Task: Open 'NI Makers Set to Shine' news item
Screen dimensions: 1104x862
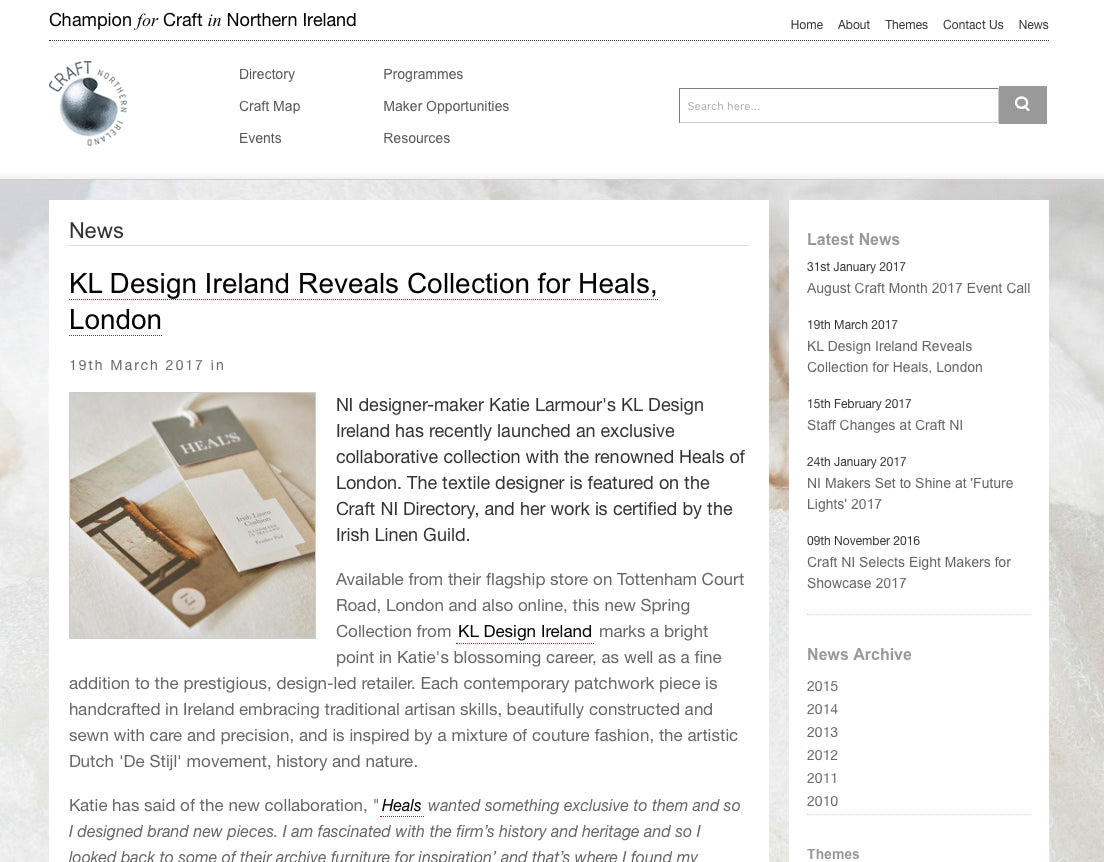Action: tap(910, 494)
